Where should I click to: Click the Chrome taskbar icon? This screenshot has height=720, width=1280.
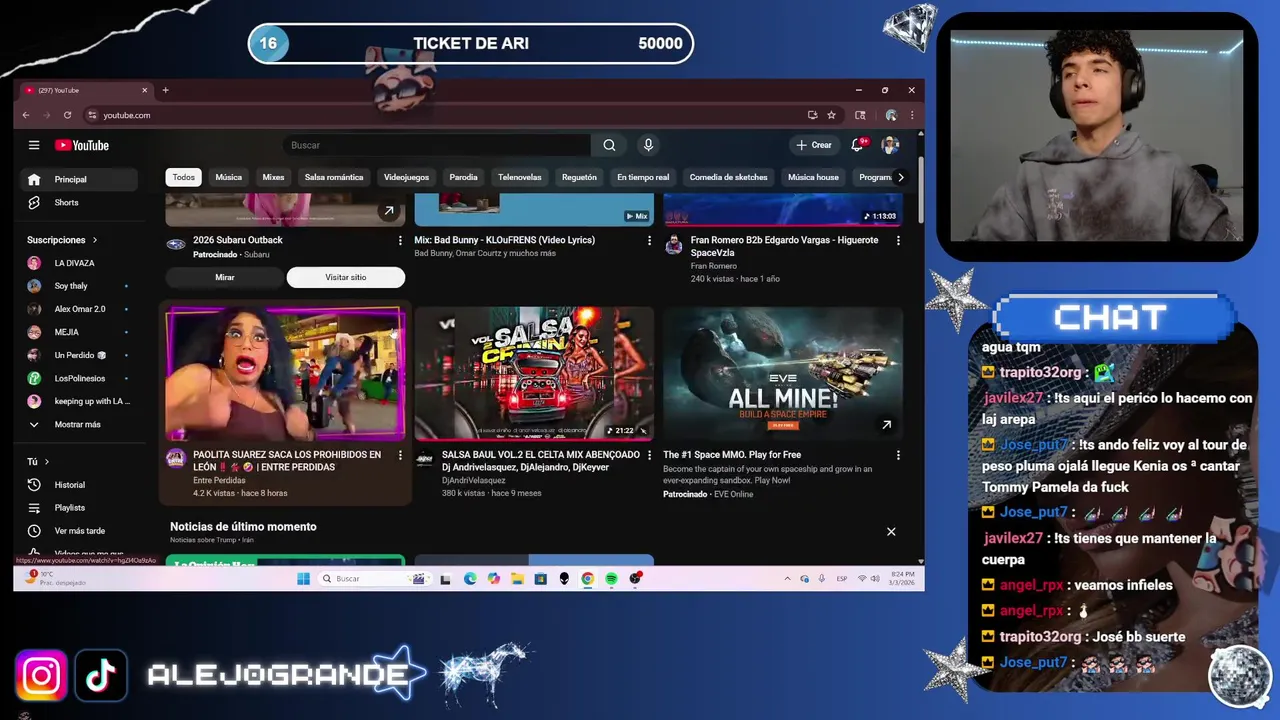(x=587, y=579)
